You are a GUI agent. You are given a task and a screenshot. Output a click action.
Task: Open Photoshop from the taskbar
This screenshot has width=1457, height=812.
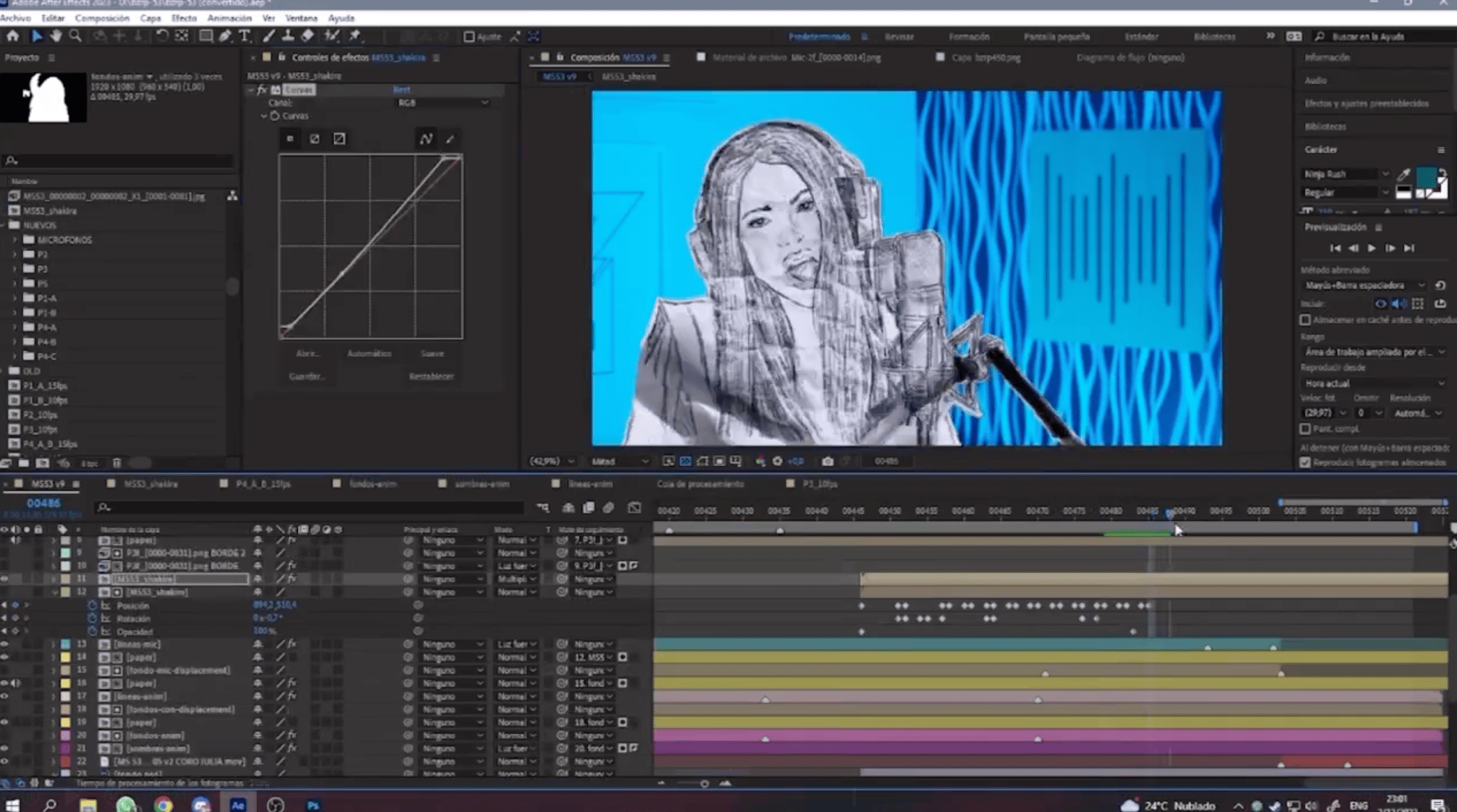pos(312,805)
